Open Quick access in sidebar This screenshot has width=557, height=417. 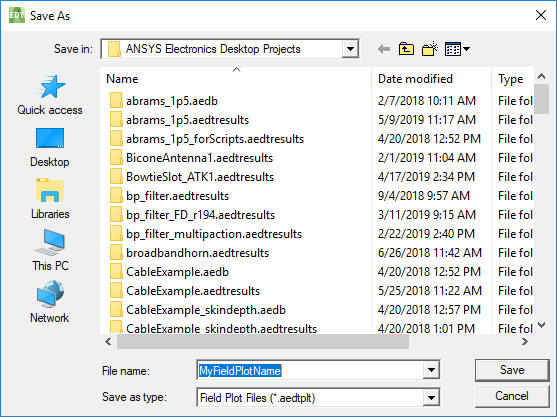tap(50, 95)
